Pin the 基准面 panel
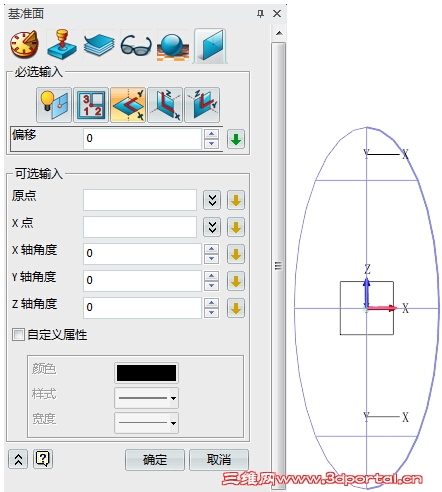The width and height of the screenshot is (442, 492). point(260,14)
